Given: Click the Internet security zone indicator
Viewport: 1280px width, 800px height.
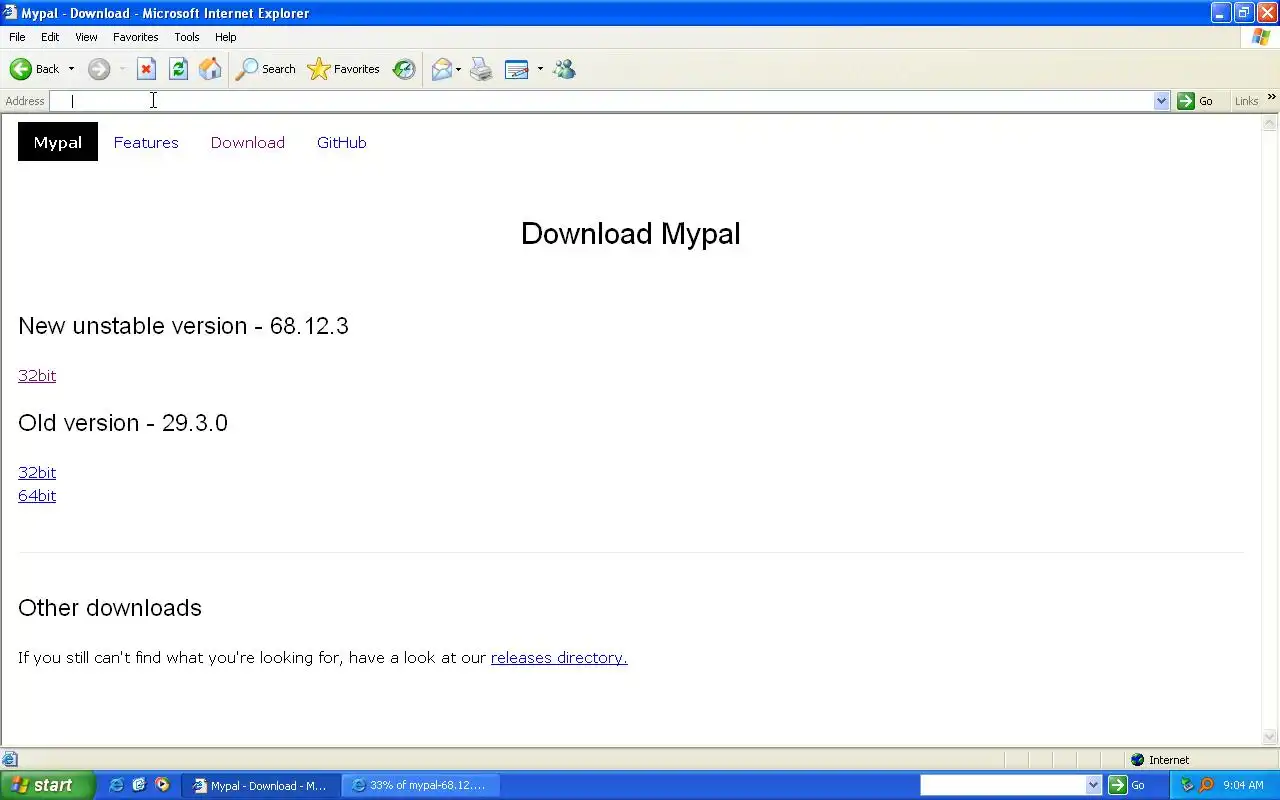Looking at the screenshot, I should [x=1160, y=760].
